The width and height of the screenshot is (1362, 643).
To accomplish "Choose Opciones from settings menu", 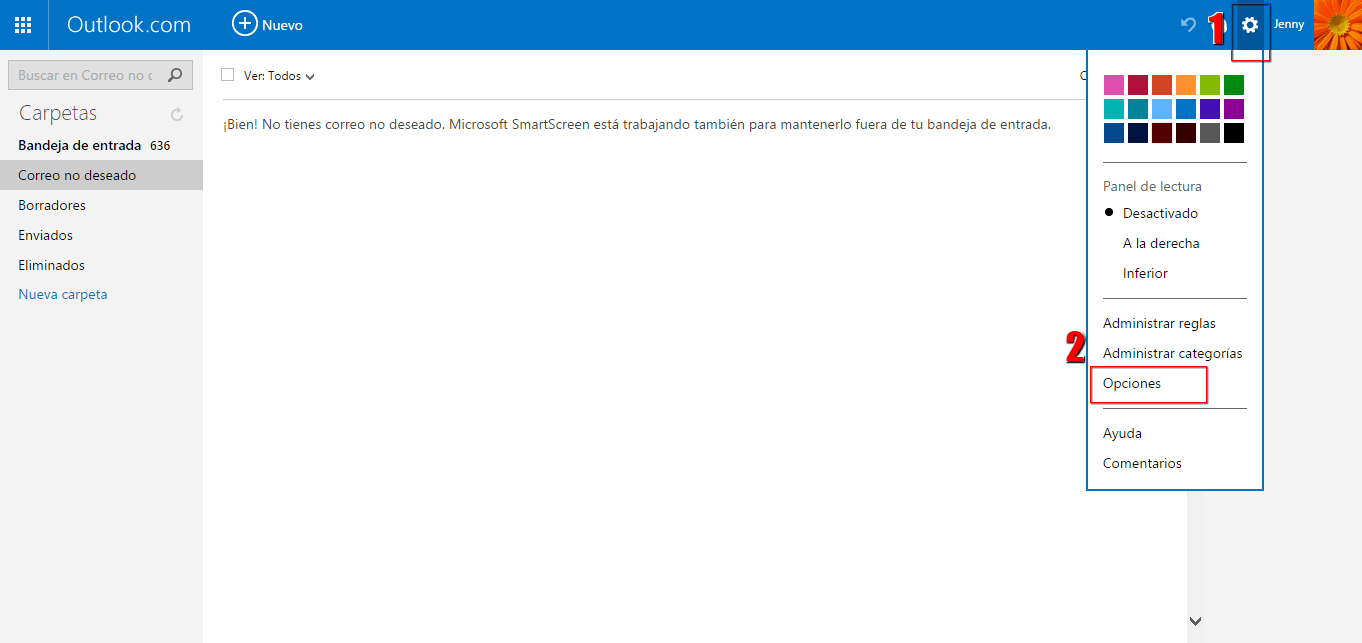I will [x=1132, y=383].
